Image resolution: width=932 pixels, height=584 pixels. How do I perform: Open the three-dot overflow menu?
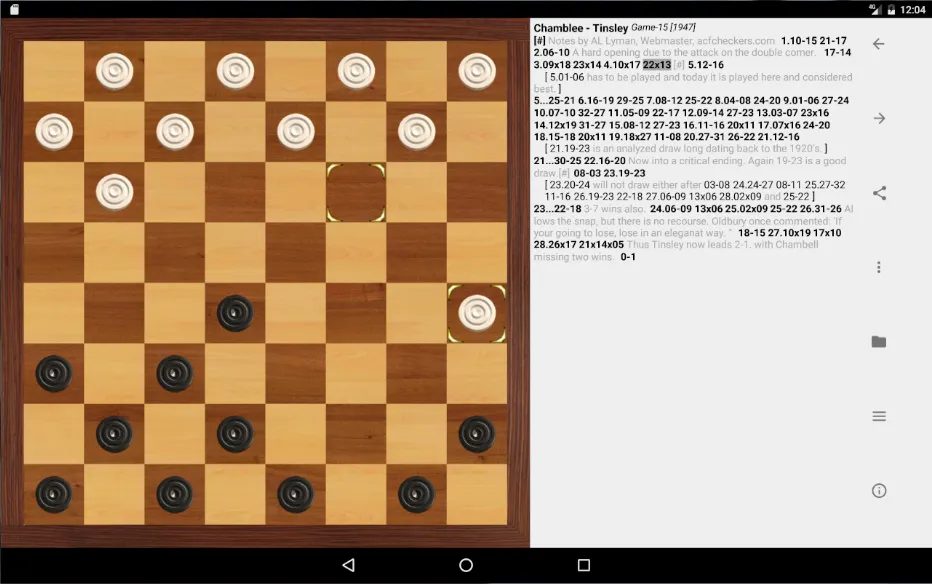[x=879, y=267]
